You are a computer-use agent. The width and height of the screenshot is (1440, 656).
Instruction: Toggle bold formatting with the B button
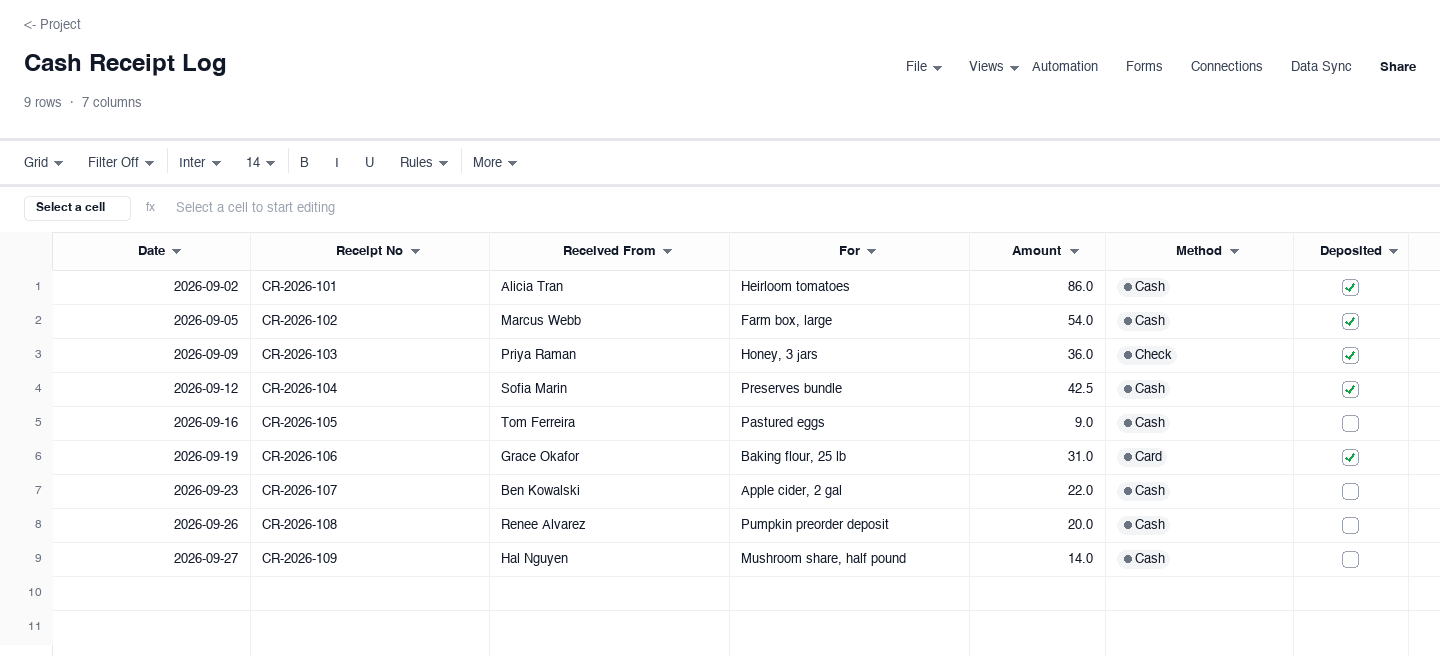[x=304, y=162]
